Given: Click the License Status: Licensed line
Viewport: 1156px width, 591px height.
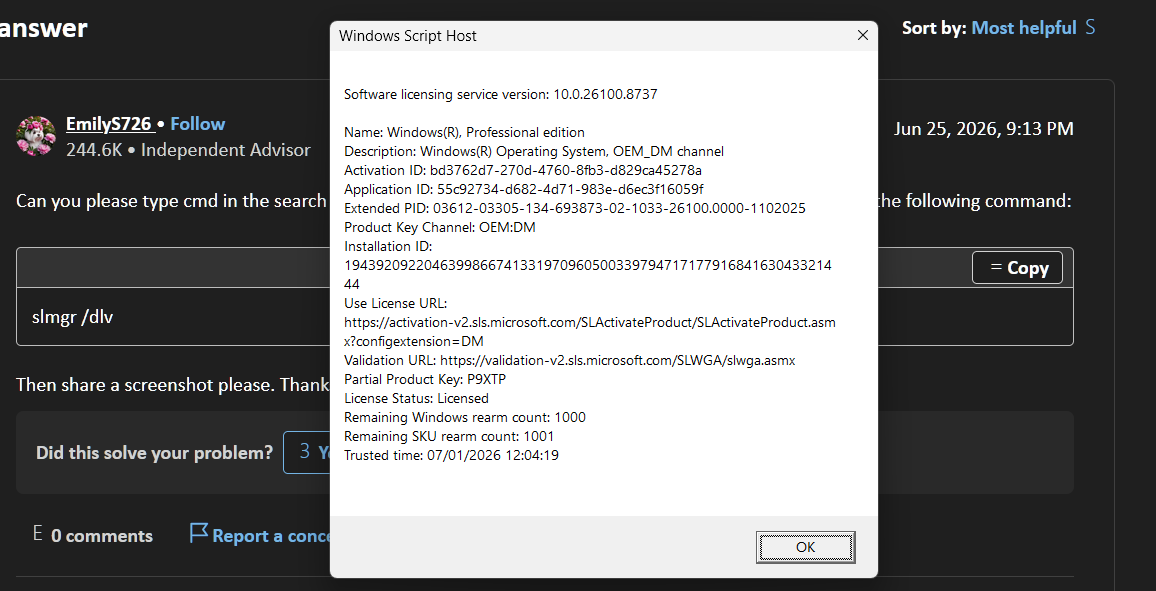Looking at the screenshot, I should [417, 398].
